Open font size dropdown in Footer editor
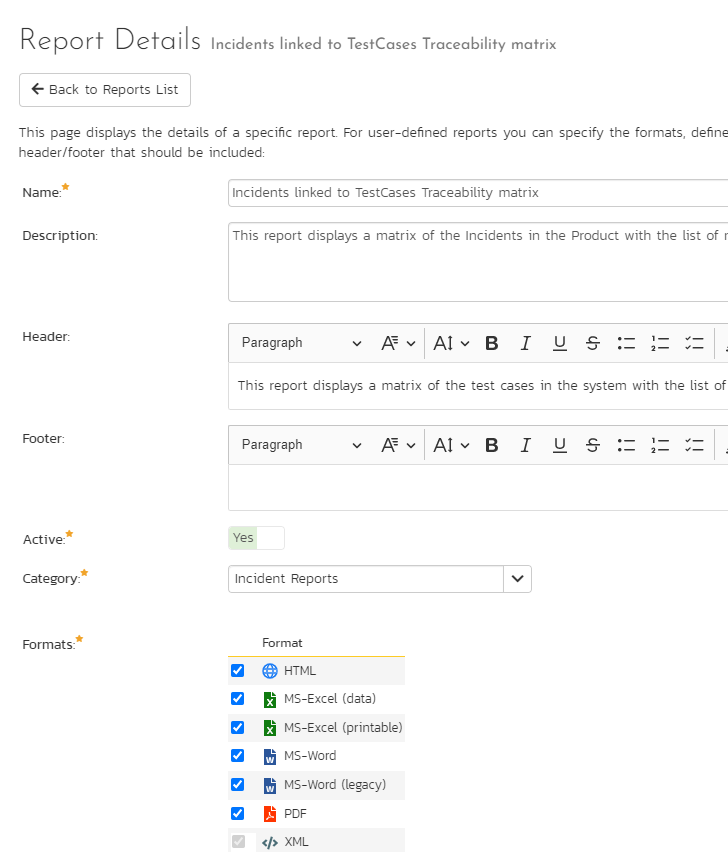Image resolution: width=728 pixels, height=852 pixels. coord(451,445)
